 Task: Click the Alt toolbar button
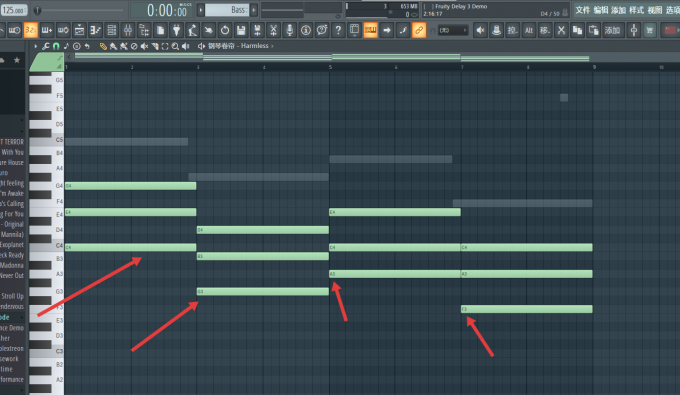(x=529, y=30)
